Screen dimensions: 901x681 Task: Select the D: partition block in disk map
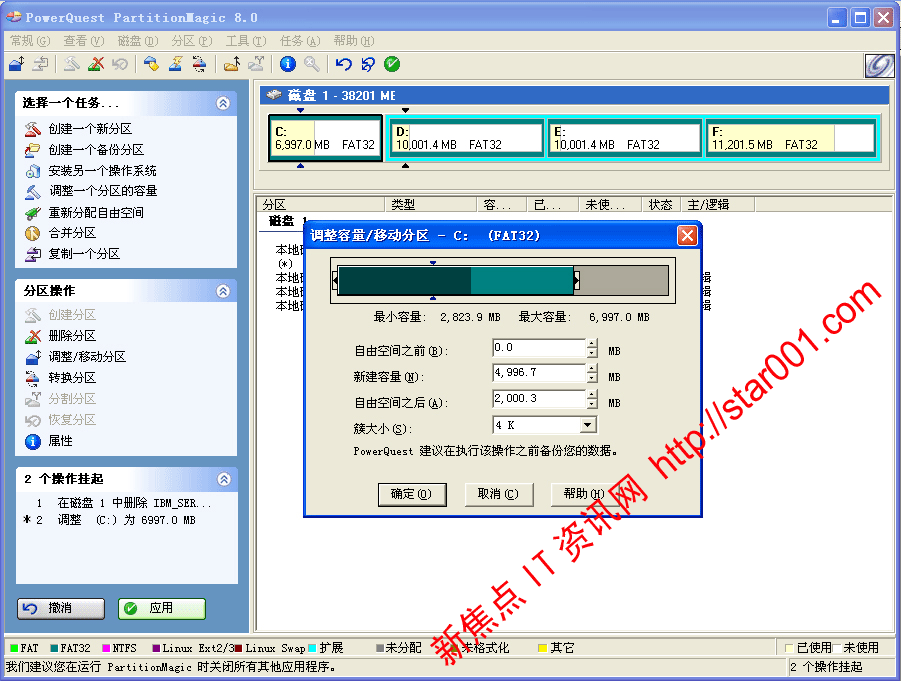coord(467,138)
